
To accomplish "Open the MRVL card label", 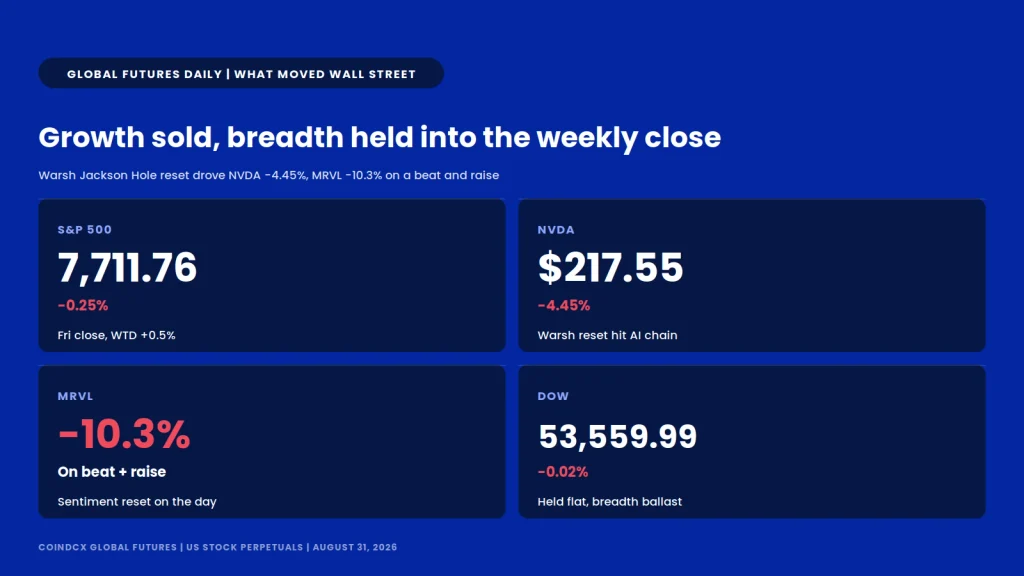I will (75, 396).
